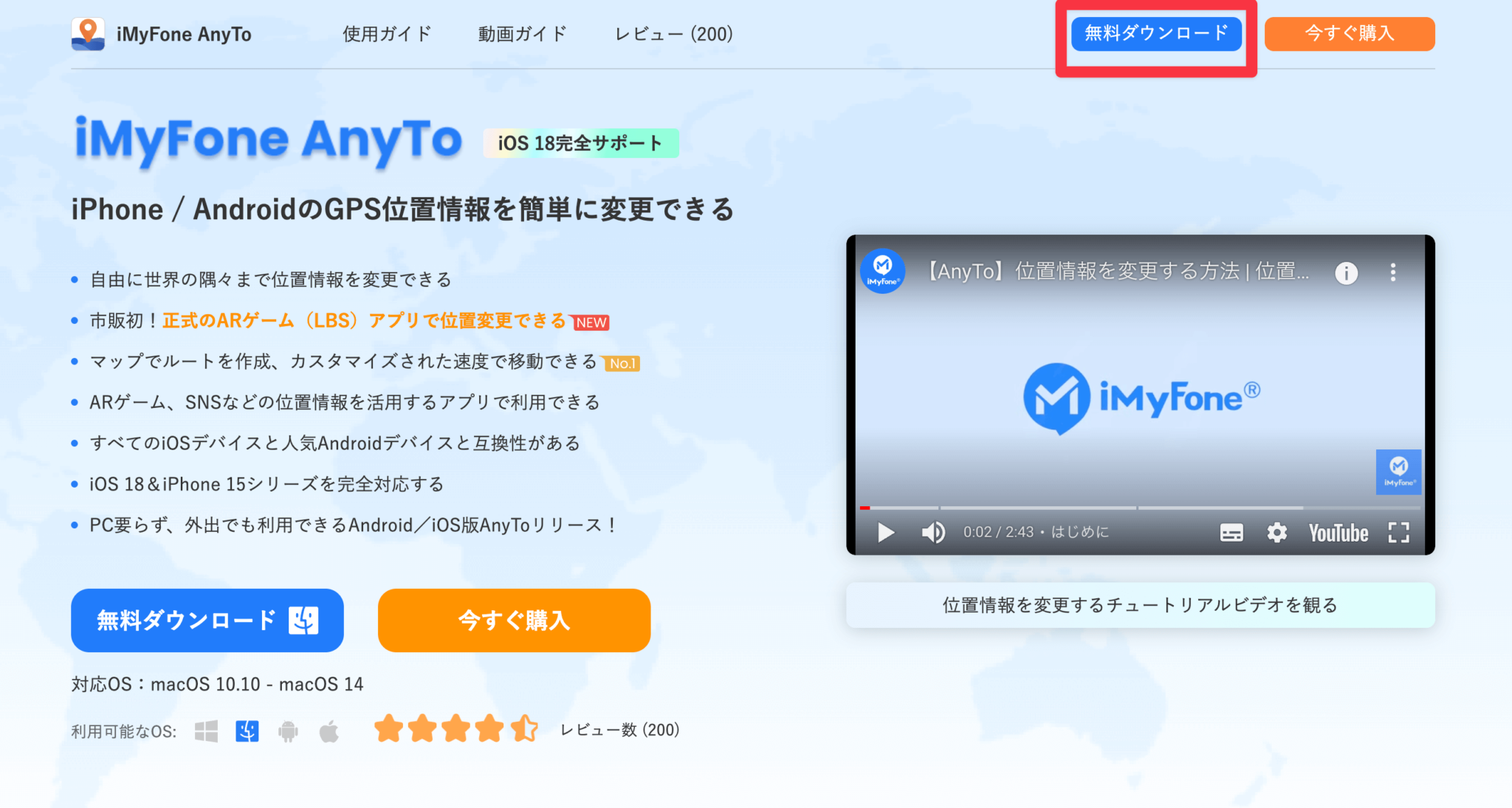The width and height of the screenshot is (1512, 808).
Task: Select the Windows OS icon
Action: coord(206,731)
